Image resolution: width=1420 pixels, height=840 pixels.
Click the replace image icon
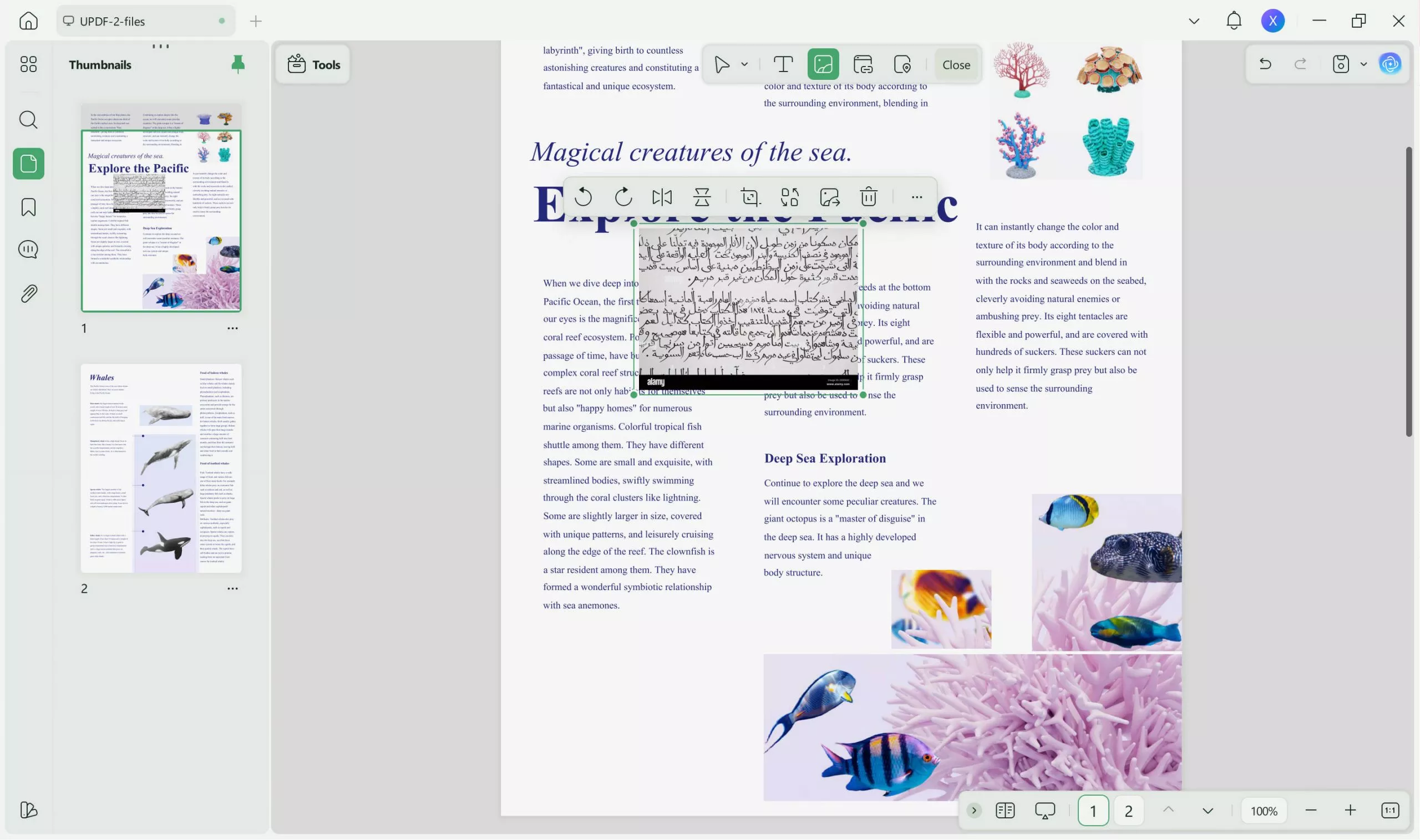click(x=790, y=197)
